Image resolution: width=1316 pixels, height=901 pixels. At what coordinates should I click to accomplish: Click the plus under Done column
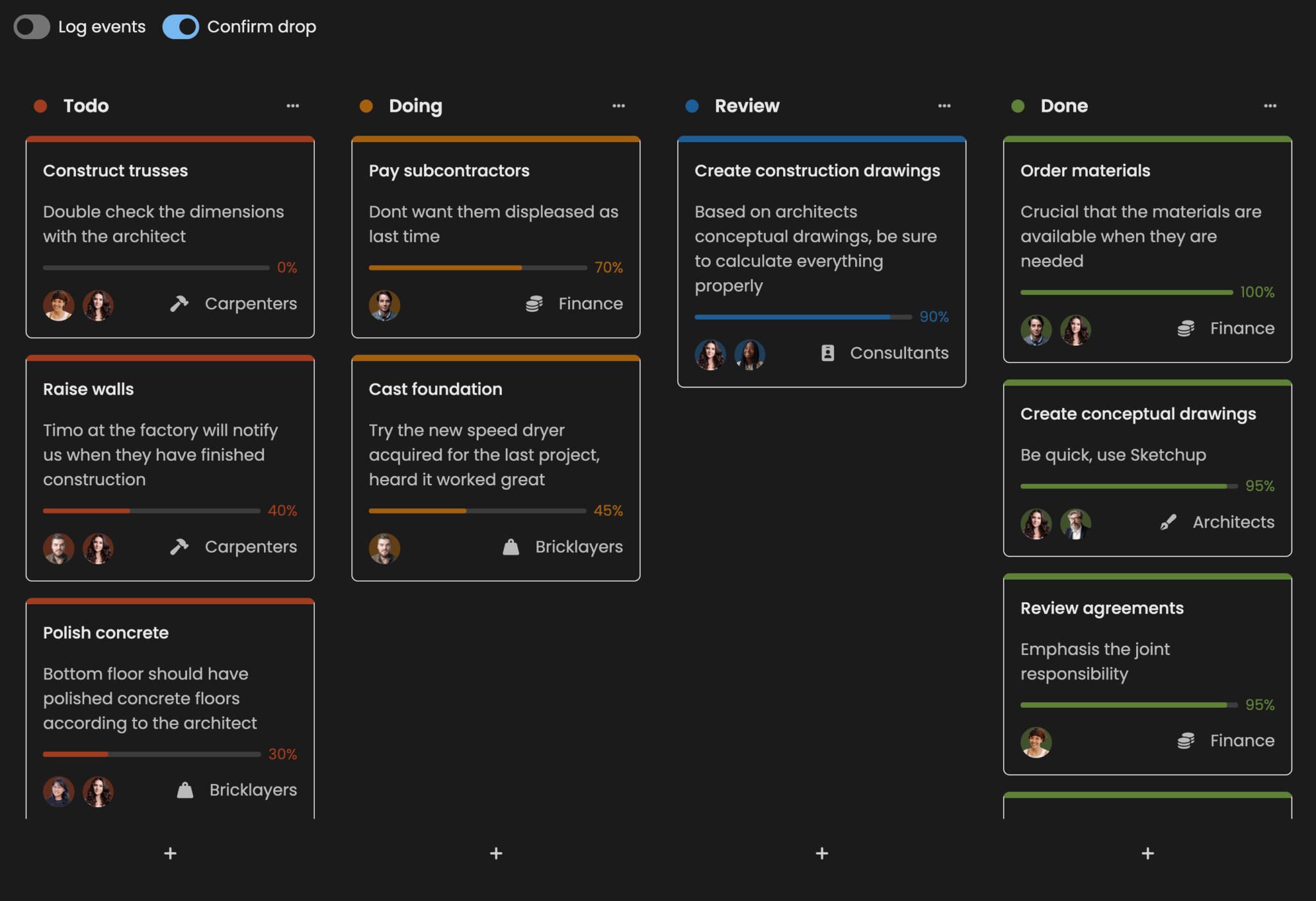(x=1148, y=853)
